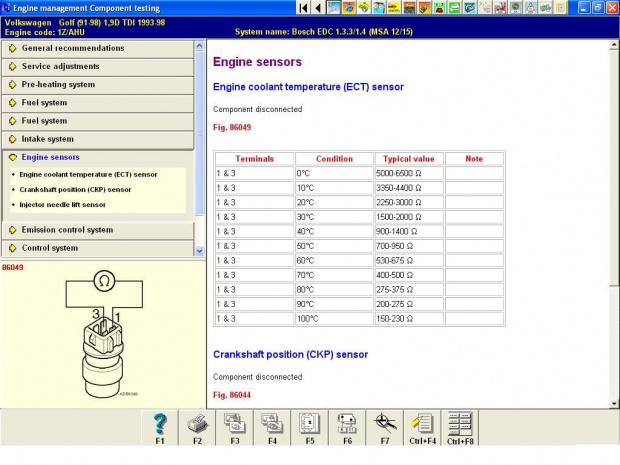Select Crankshaft position (CKP) sensor item
The height and width of the screenshot is (465, 620).
click(x=75, y=190)
